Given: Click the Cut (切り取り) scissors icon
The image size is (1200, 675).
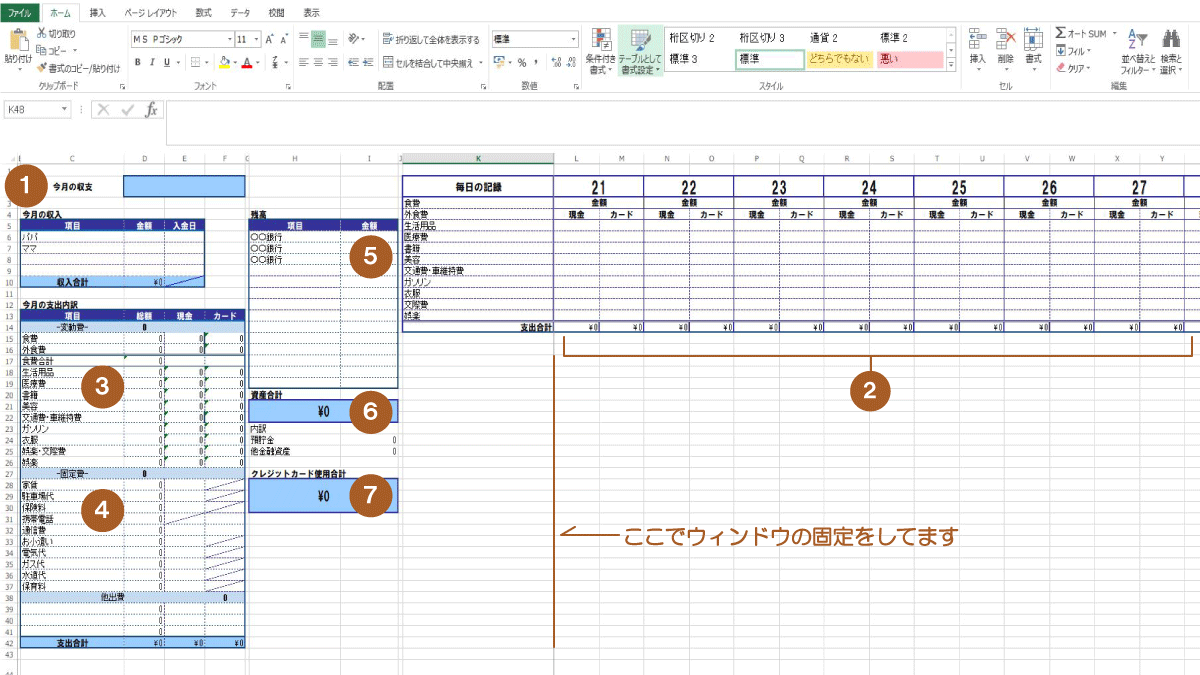Looking at the screenshot, I should pyautogui.click(x=41, y=34).
